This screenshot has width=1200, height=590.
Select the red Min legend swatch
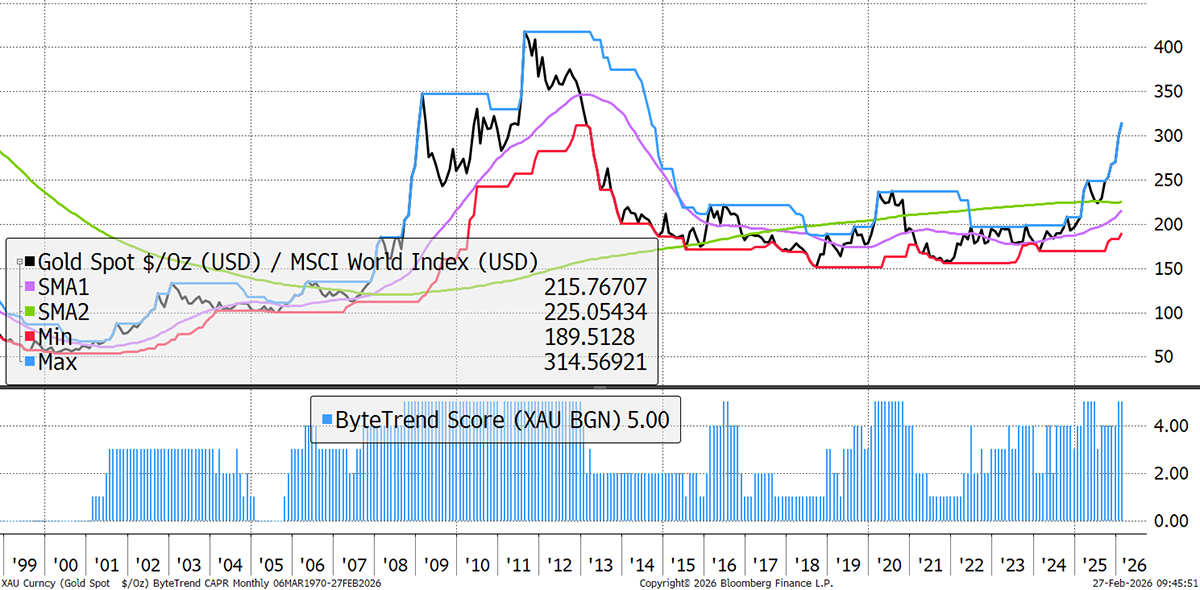30,338
